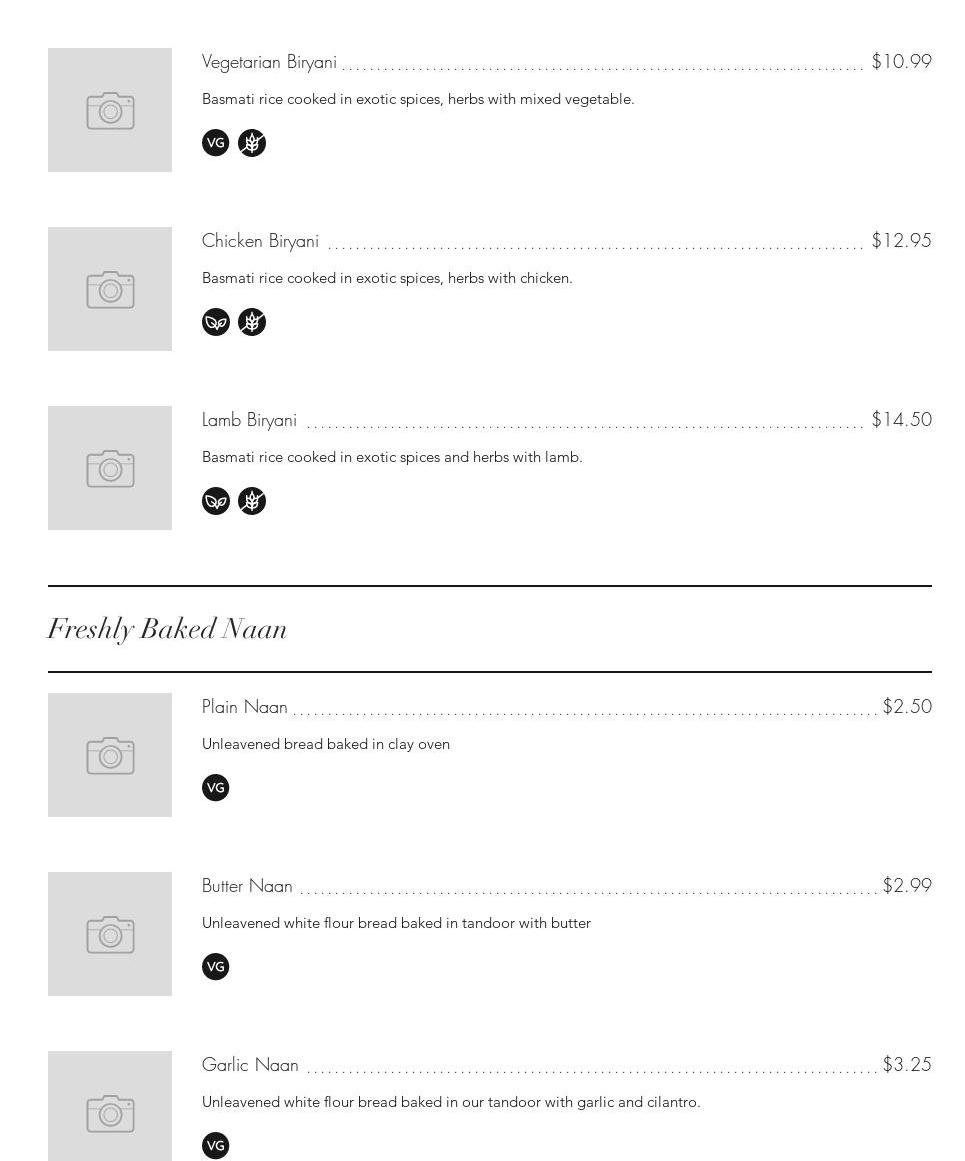Open the Butter Naan image placeholder
The image size is (965, 1161).
(110, 934)
